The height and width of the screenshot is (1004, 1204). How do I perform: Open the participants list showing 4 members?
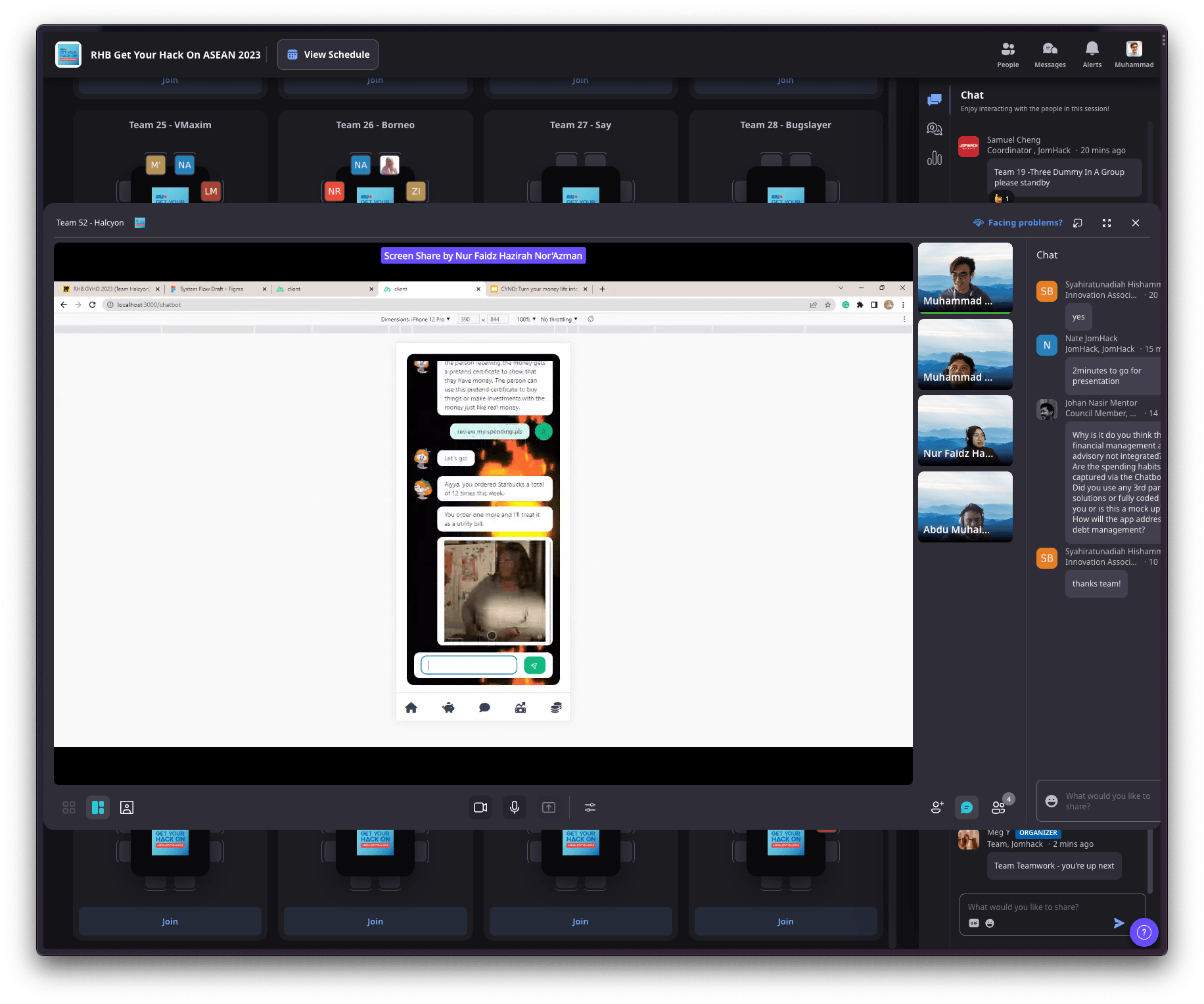999,807
